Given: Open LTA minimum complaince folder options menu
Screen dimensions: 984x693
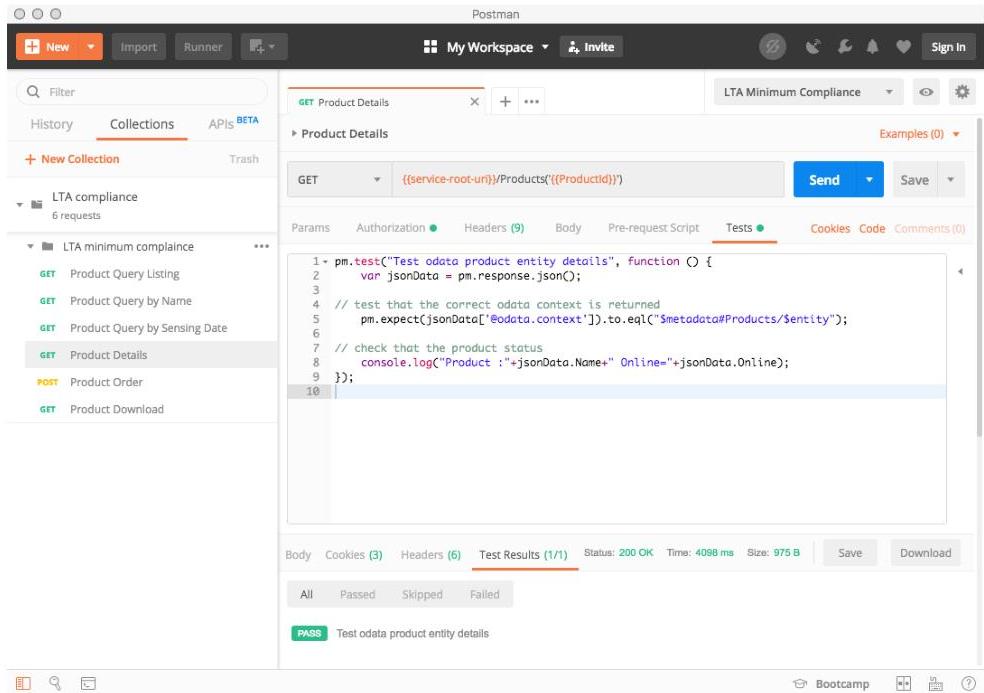Looking at the screenshot, I should click(262, 246).
